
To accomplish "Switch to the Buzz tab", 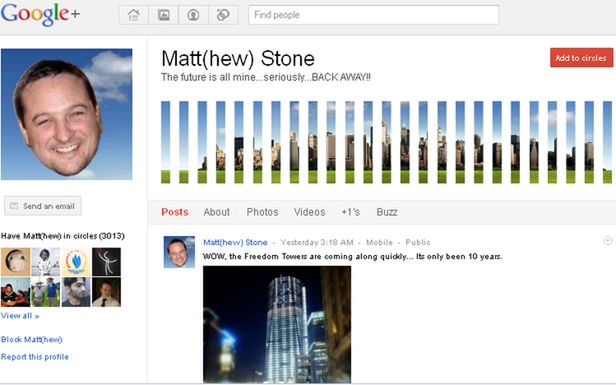I will [387, 212].
